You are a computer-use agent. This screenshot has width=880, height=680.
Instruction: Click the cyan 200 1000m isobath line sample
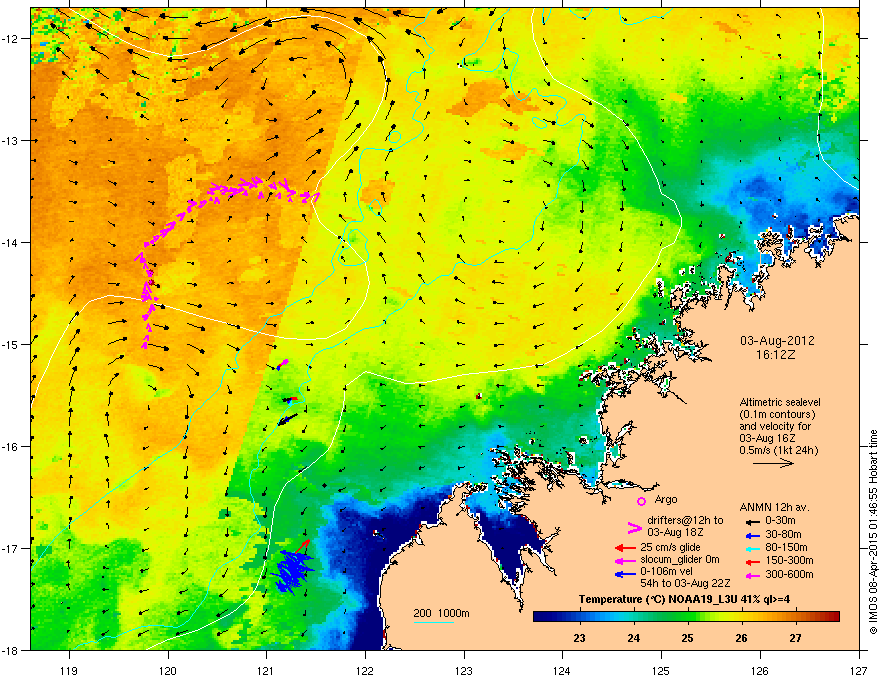[433, 622]
